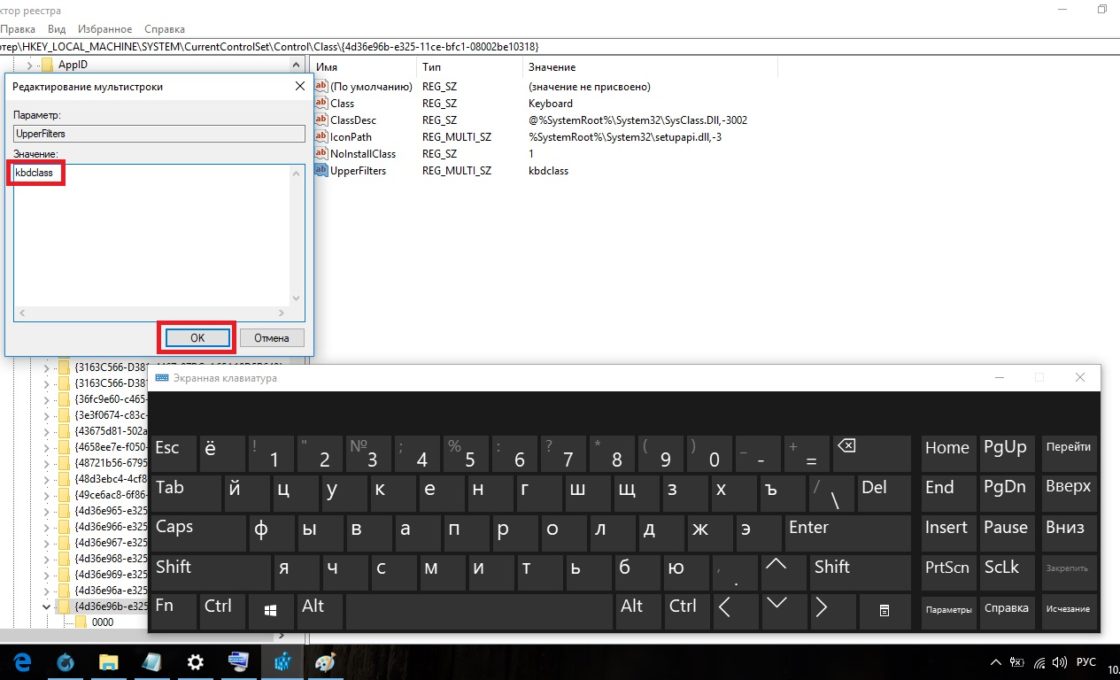Image resolution: width=1120 pixels, height=680 pixels.
Task: Toggle Caps lock on the on-screen keyboard
Action: (196, 528)
